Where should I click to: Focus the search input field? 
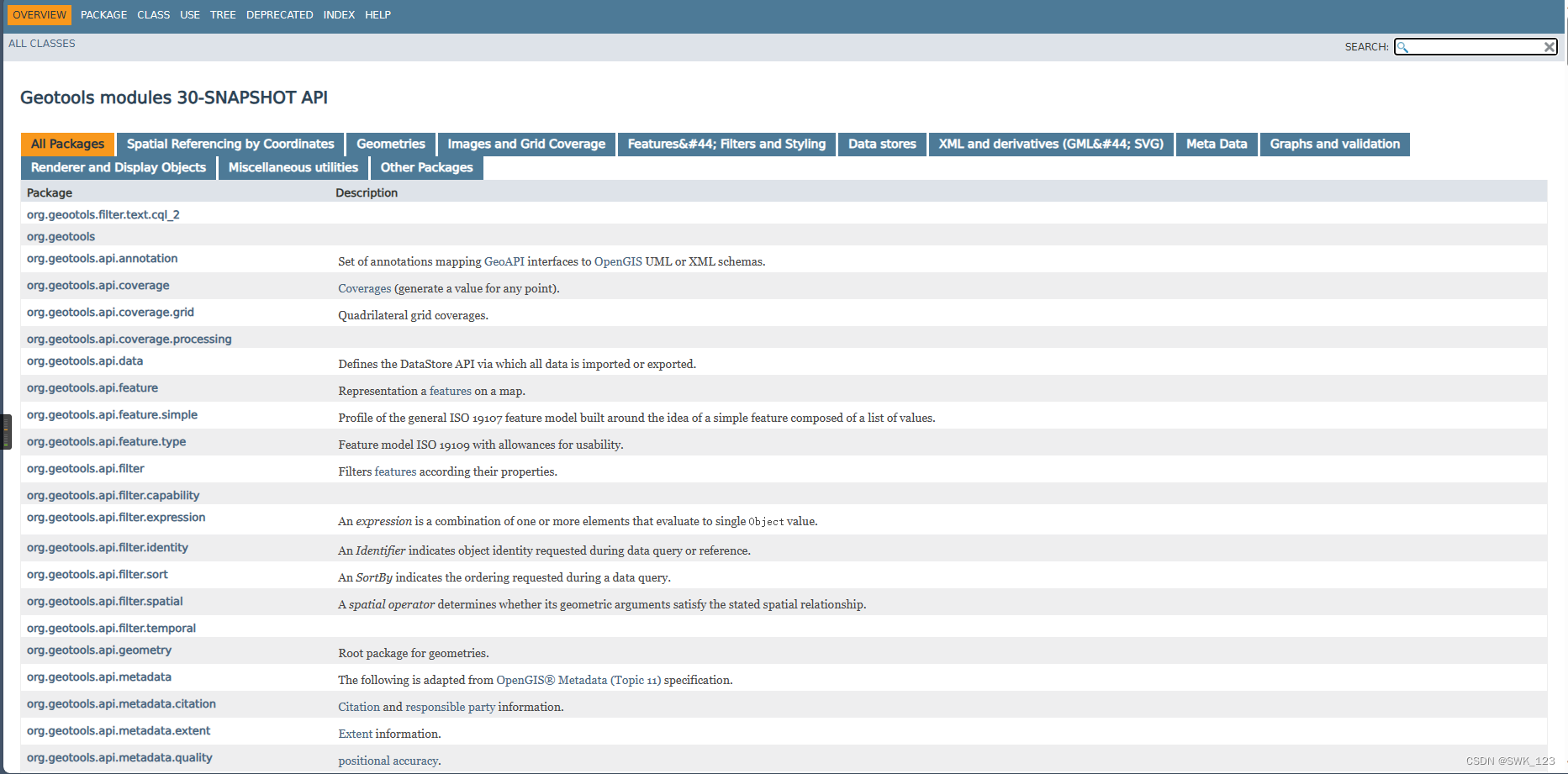1476,47
